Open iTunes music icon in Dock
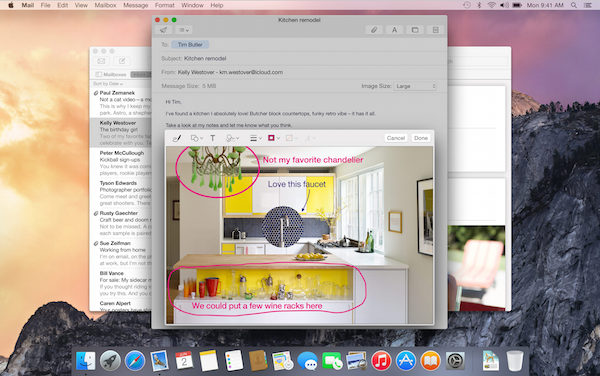This screenshot has height=376, width=600. [381, 361]
